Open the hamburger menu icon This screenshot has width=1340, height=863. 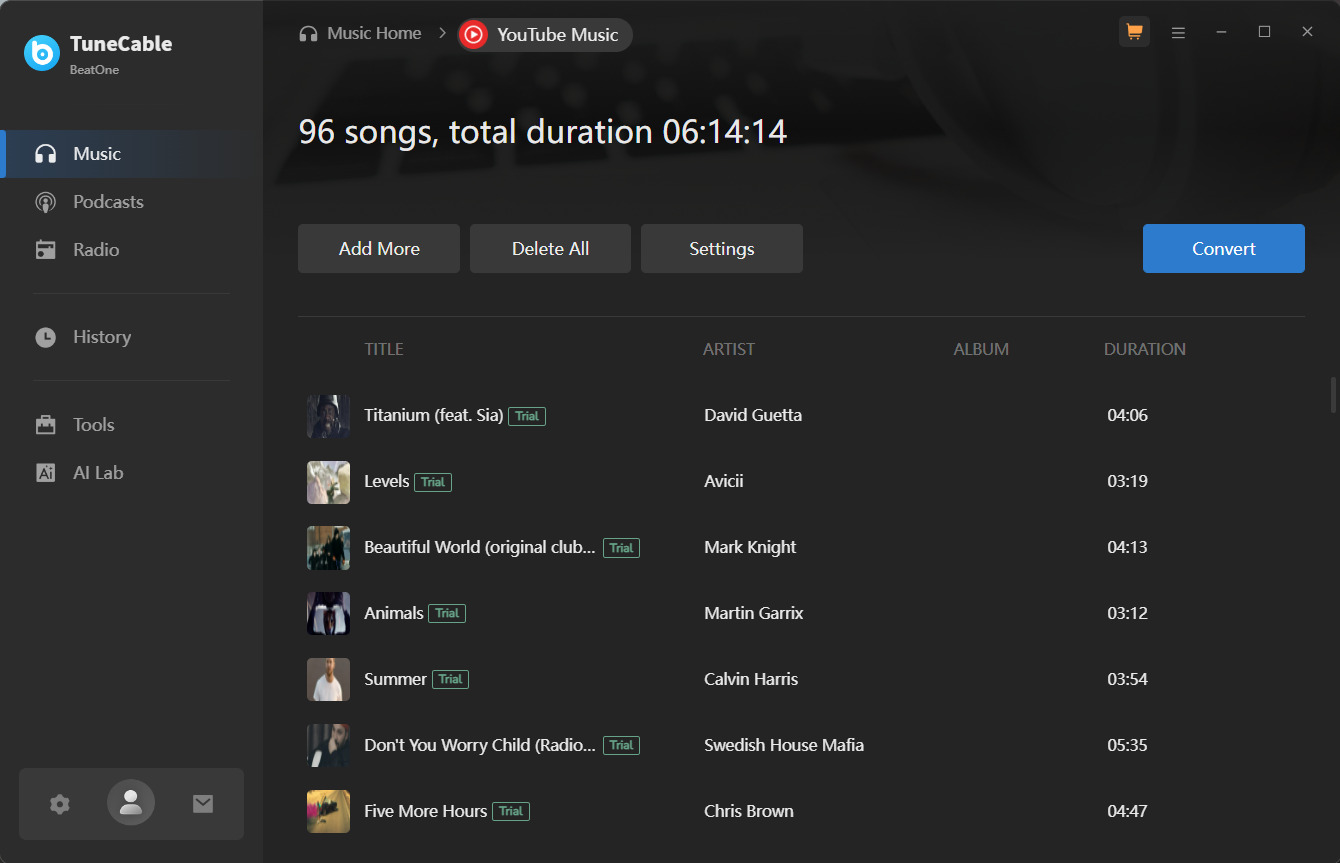(1178, 32)
